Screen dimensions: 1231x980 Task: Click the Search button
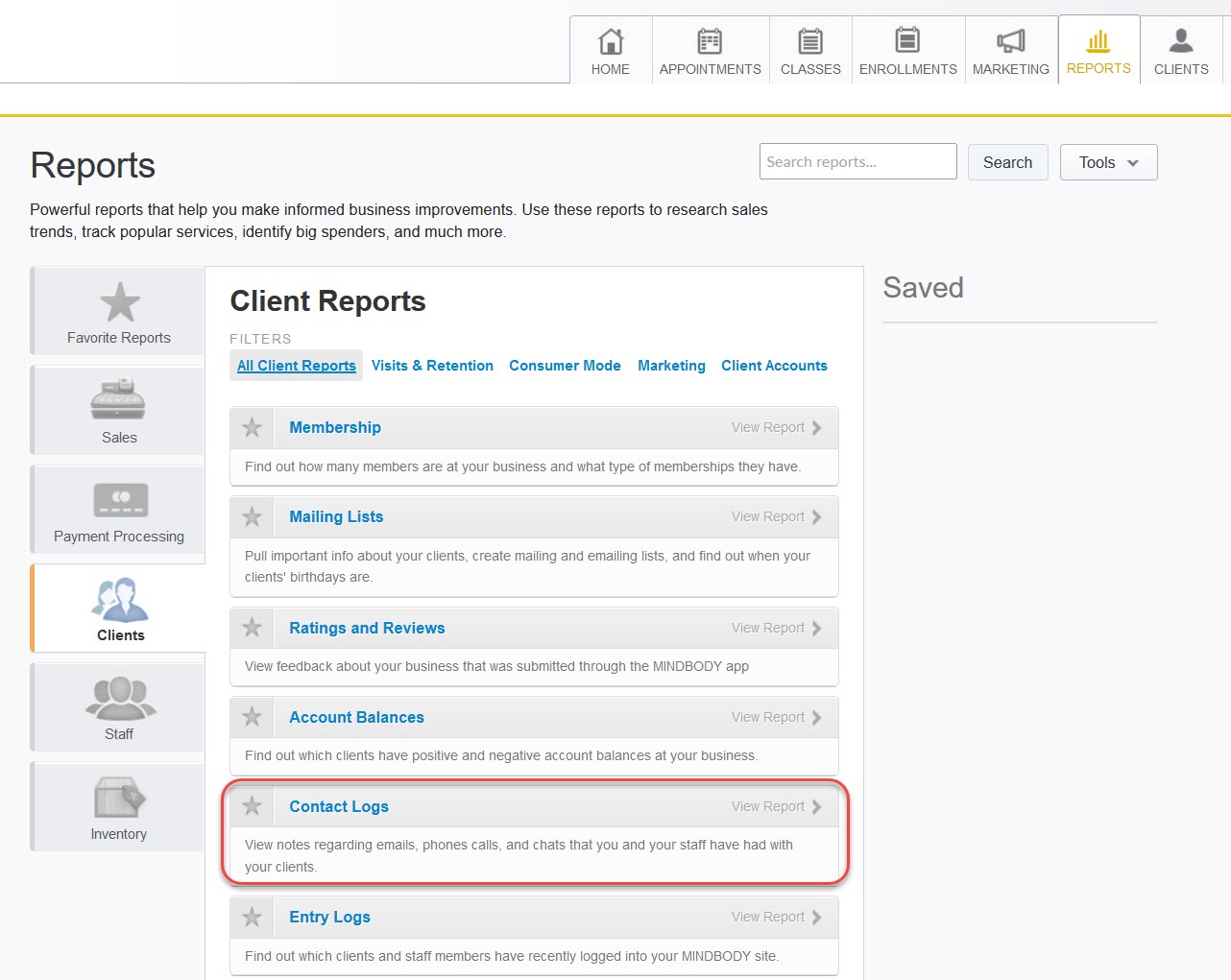1007,162
